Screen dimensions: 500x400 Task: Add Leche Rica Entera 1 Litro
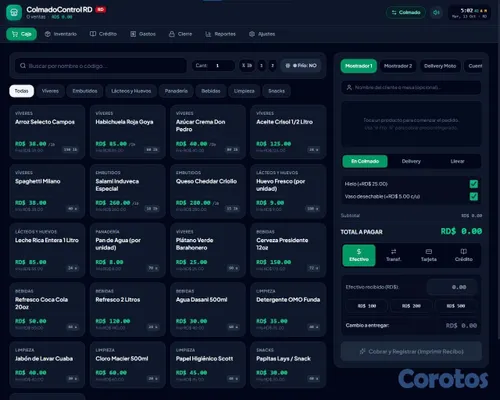click(47, 250)
